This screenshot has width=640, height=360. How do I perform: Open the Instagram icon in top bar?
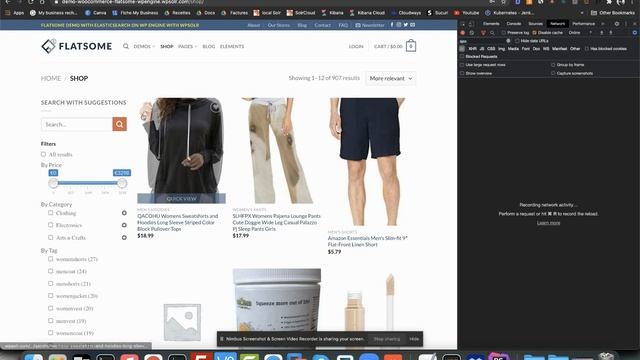pyautogui.click(x=399, y=25)
